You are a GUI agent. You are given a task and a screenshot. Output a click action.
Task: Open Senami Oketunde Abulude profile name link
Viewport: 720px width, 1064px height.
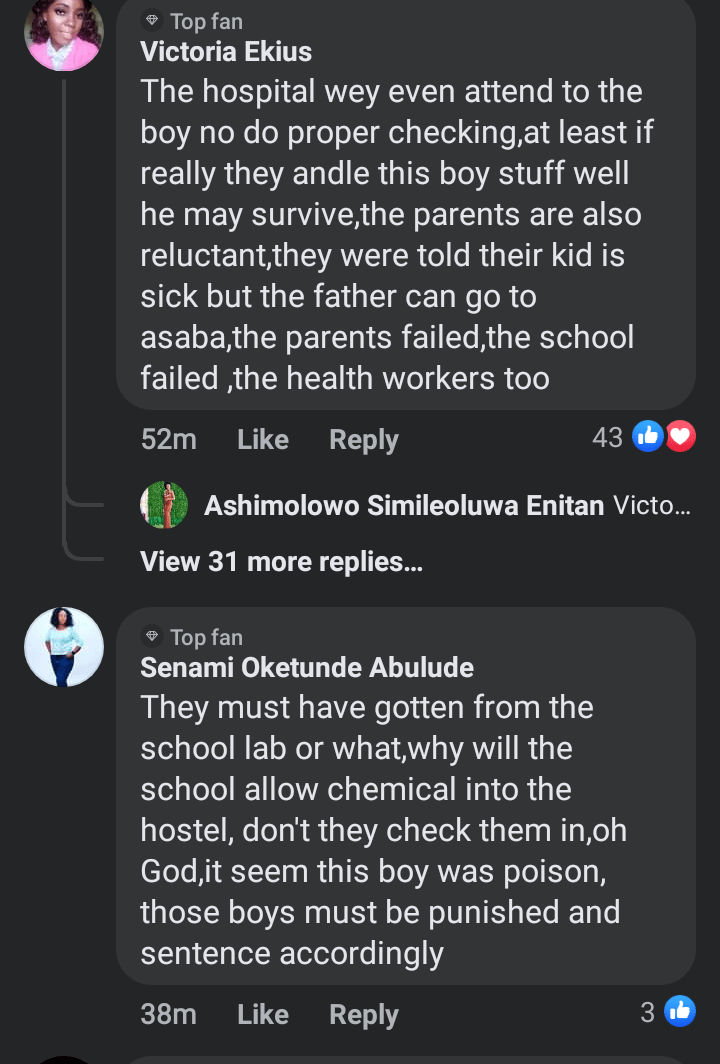(x=307, y=667)
